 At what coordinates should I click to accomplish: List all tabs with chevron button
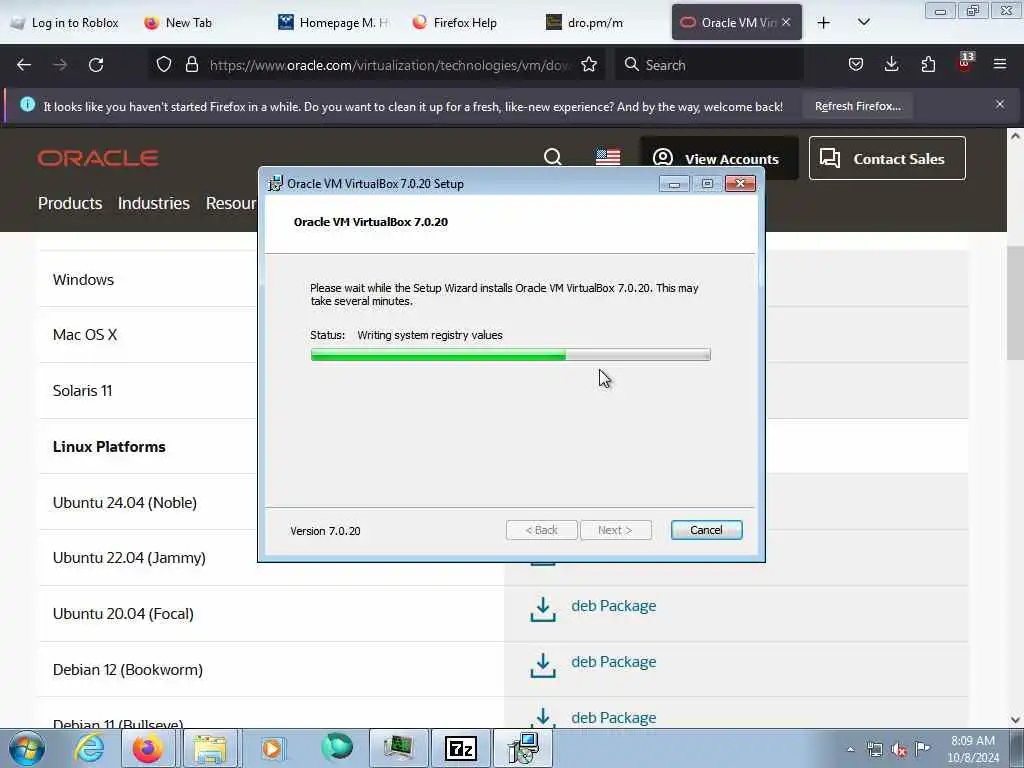coord(863,22)
